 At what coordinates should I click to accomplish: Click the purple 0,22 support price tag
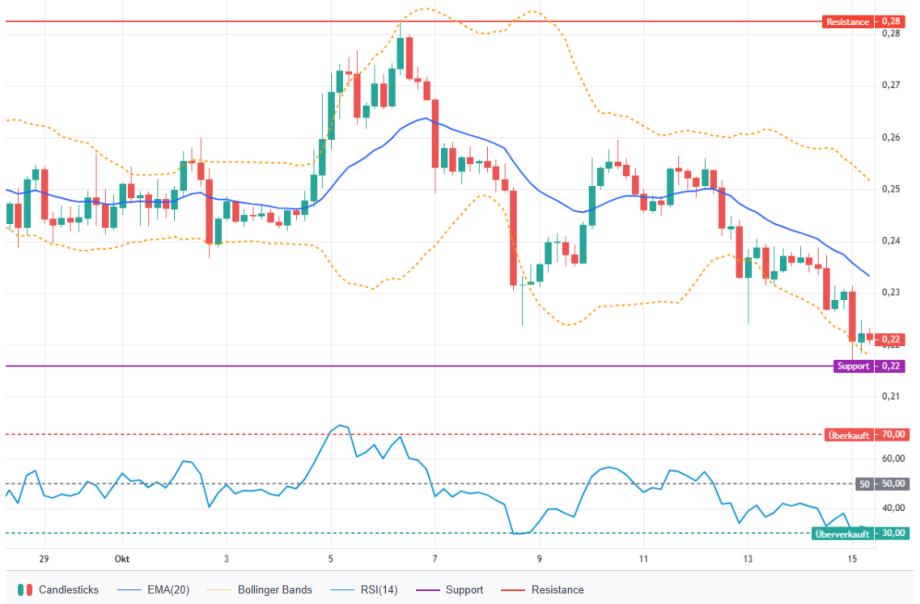click(x=891, y=366)
